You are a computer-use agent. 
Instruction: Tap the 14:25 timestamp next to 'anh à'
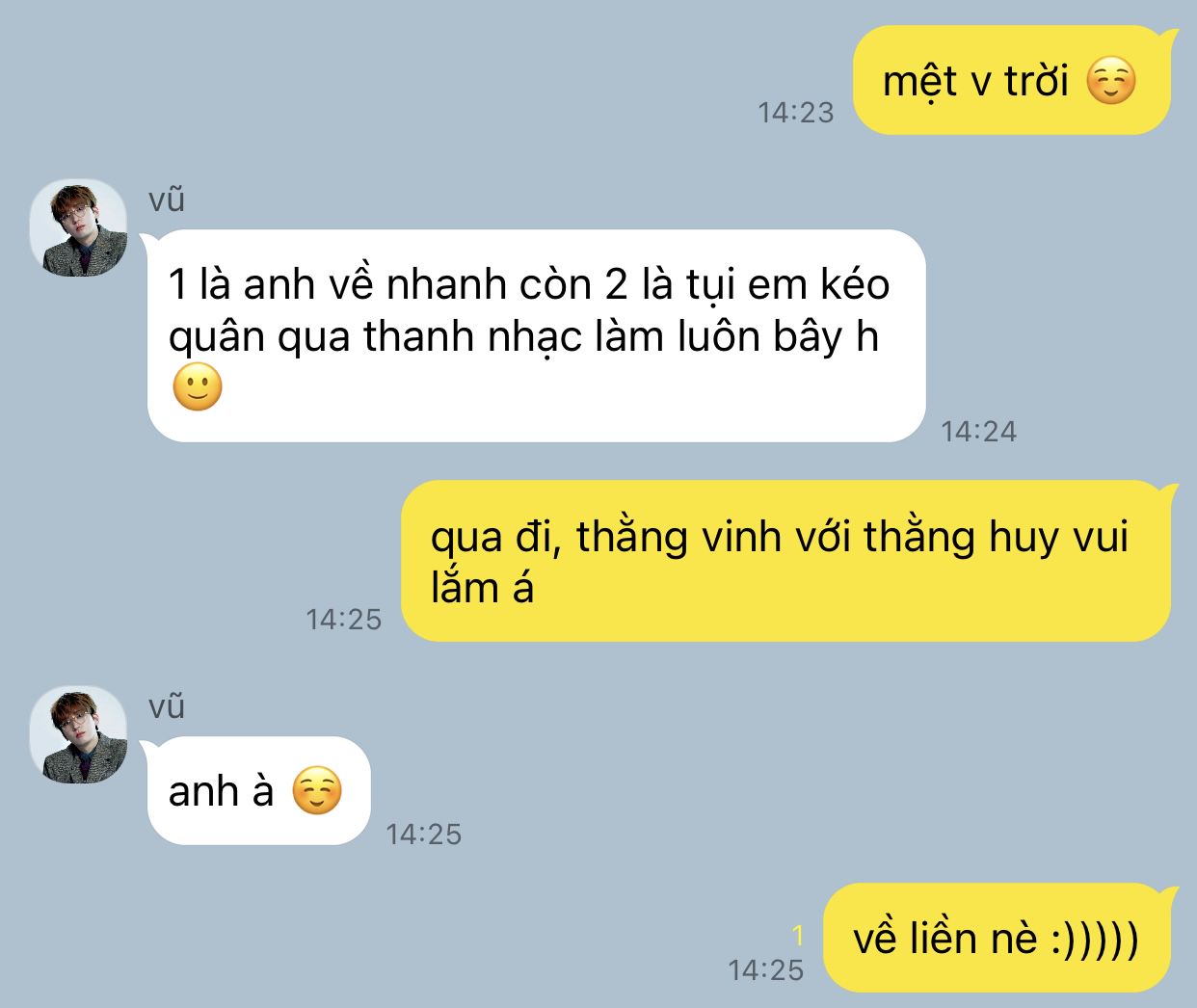coord(424,835)
